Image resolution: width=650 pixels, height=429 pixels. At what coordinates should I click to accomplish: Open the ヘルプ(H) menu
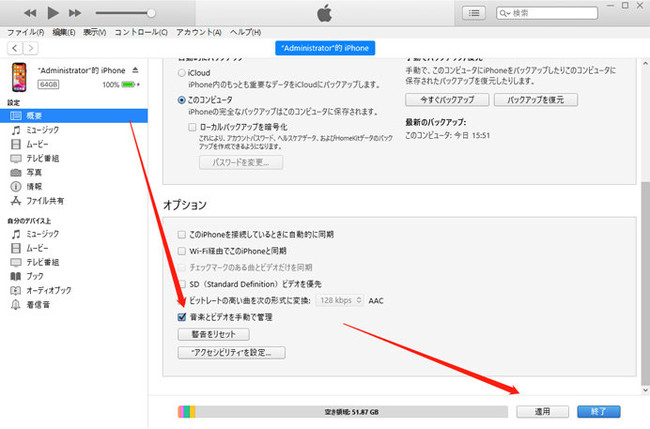[x=245, y=32]
